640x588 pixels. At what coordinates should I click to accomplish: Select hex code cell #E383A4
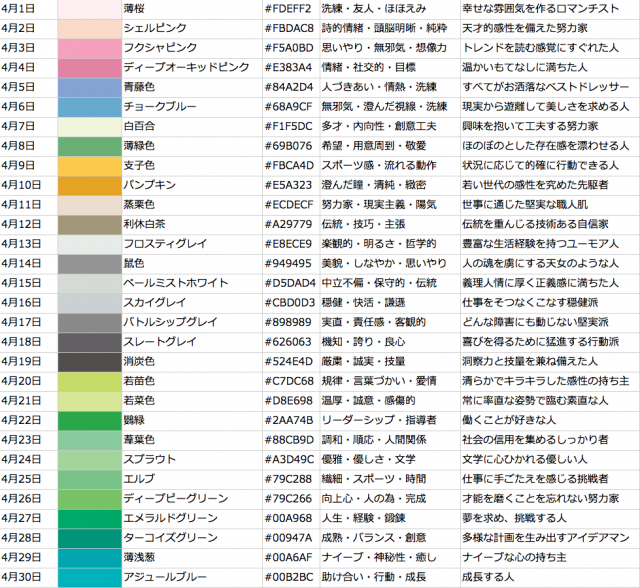[290, 67]
